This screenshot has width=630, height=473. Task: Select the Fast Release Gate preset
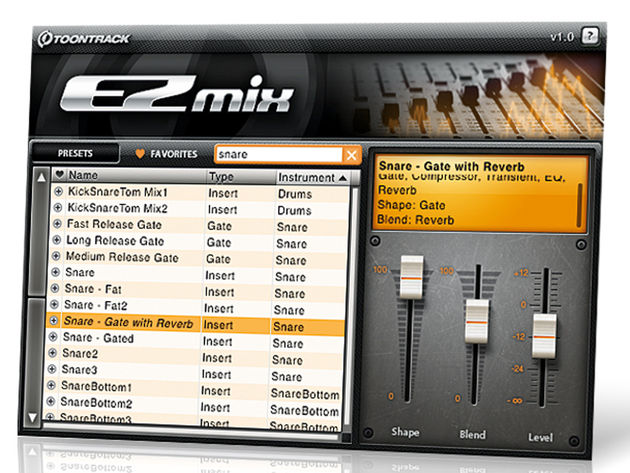[x=114, y=224]
